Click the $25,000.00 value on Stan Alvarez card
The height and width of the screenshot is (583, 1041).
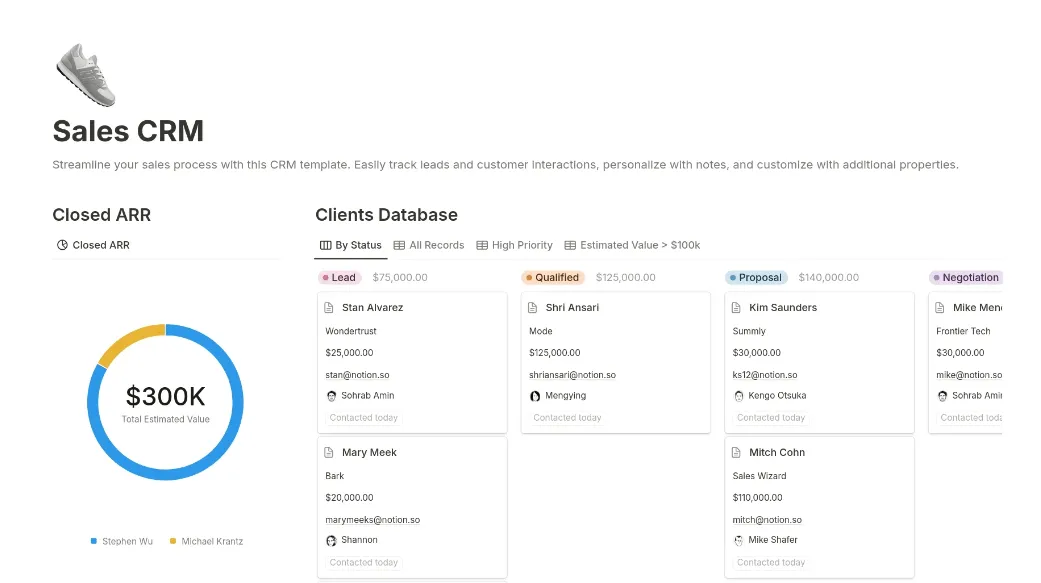(349, 353)
